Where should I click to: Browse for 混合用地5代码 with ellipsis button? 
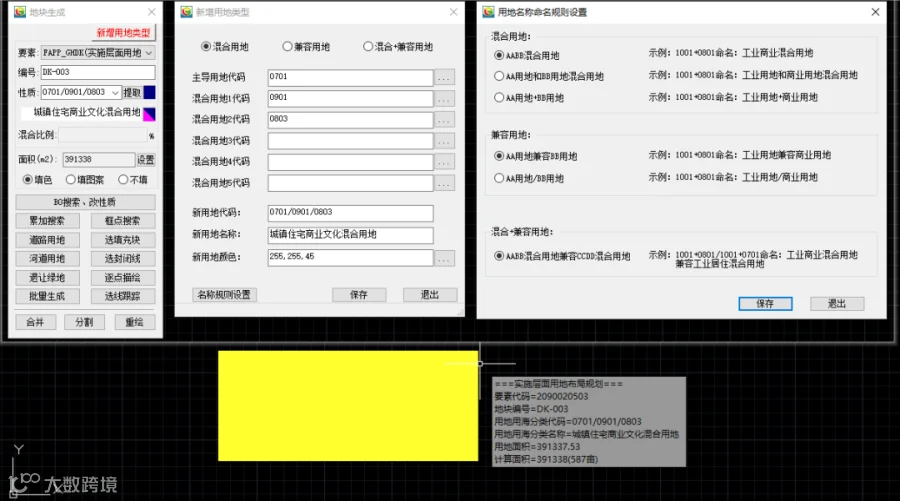tap(444, 183)
